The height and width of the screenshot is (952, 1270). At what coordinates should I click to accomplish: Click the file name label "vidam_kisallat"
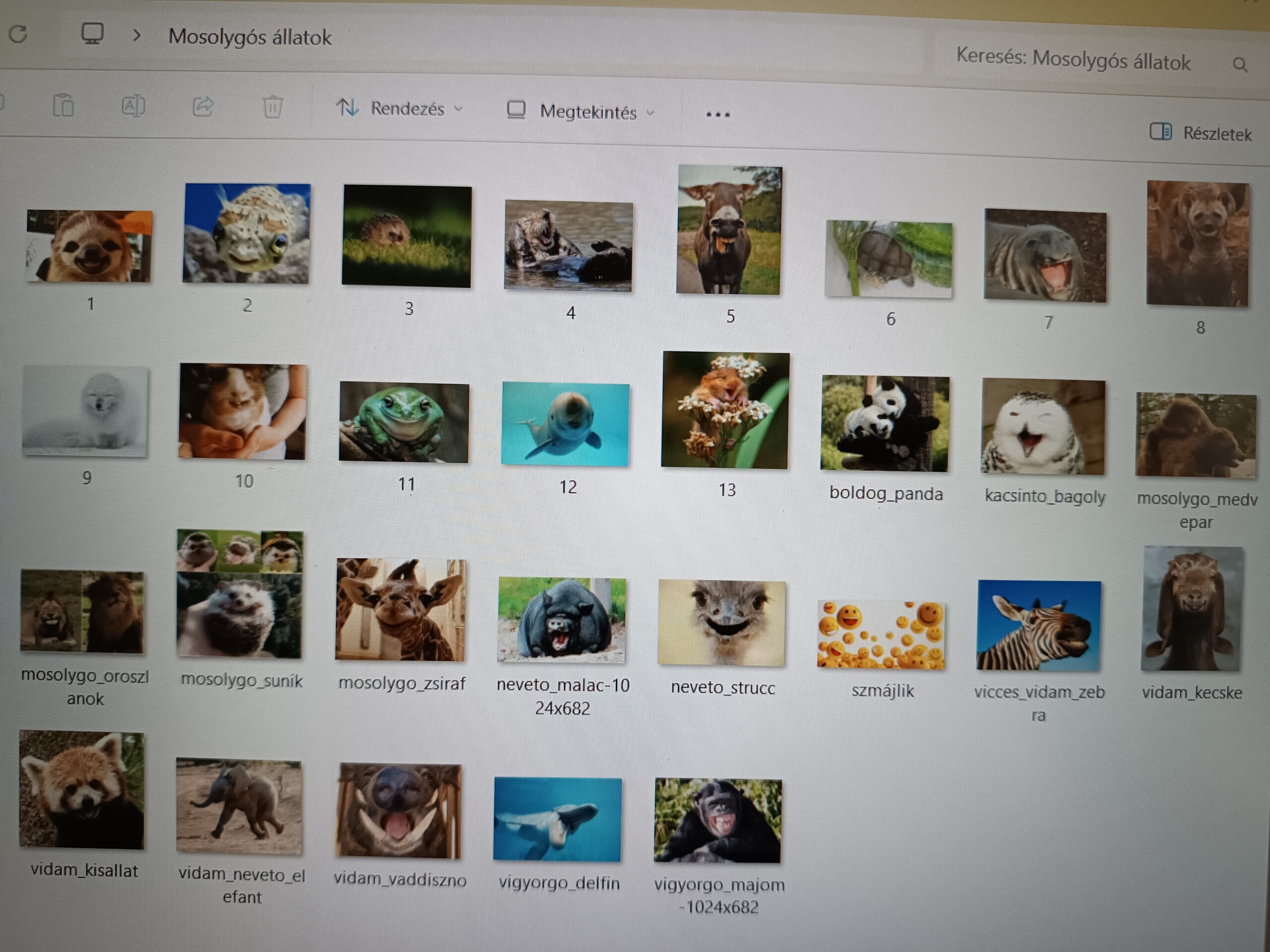(84, 871)
